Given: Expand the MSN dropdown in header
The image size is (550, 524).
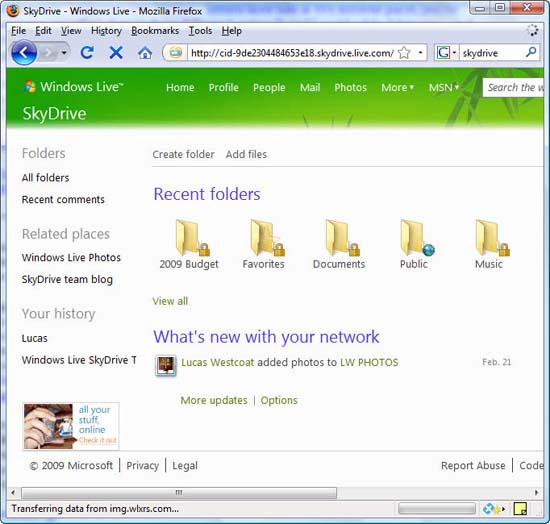Looking at the screenshot, I should point(444,87).
